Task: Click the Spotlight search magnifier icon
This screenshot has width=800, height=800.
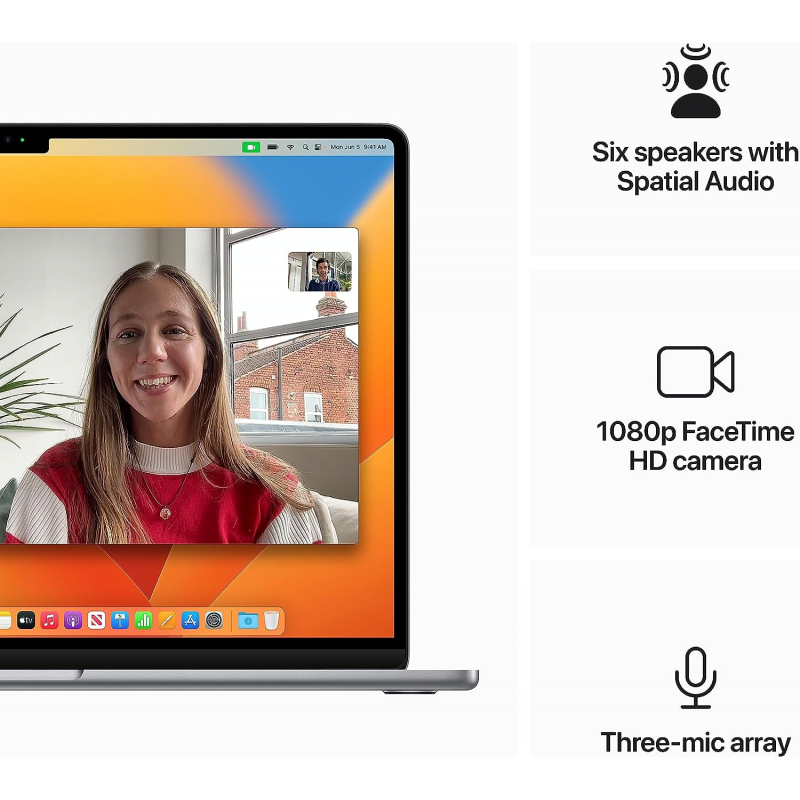Action: [x=305, y=147]
